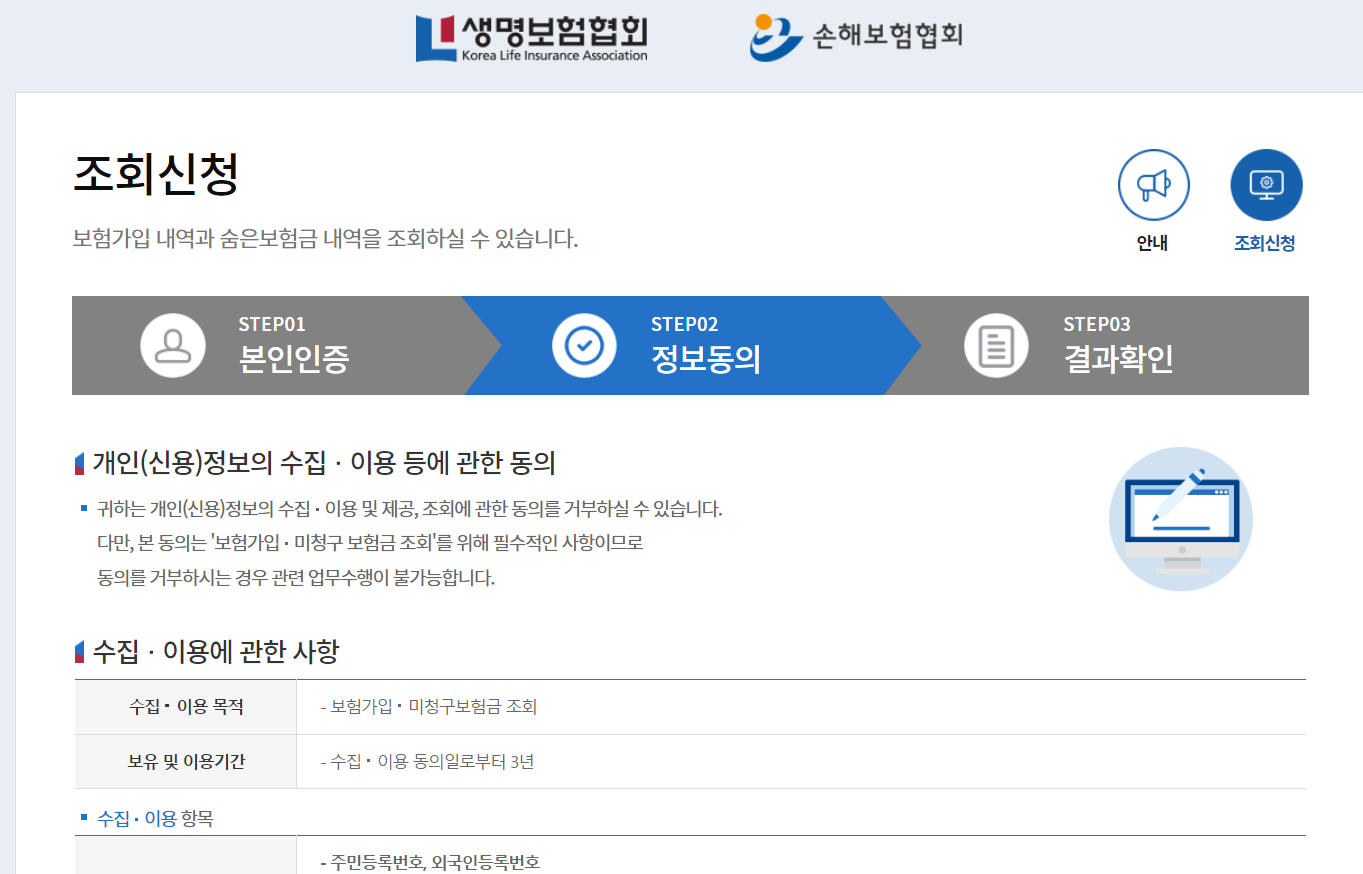Click the STEP02 정보동의 checkmark icon
Viewport: 1363px width, 874px height.
point(584,345)
